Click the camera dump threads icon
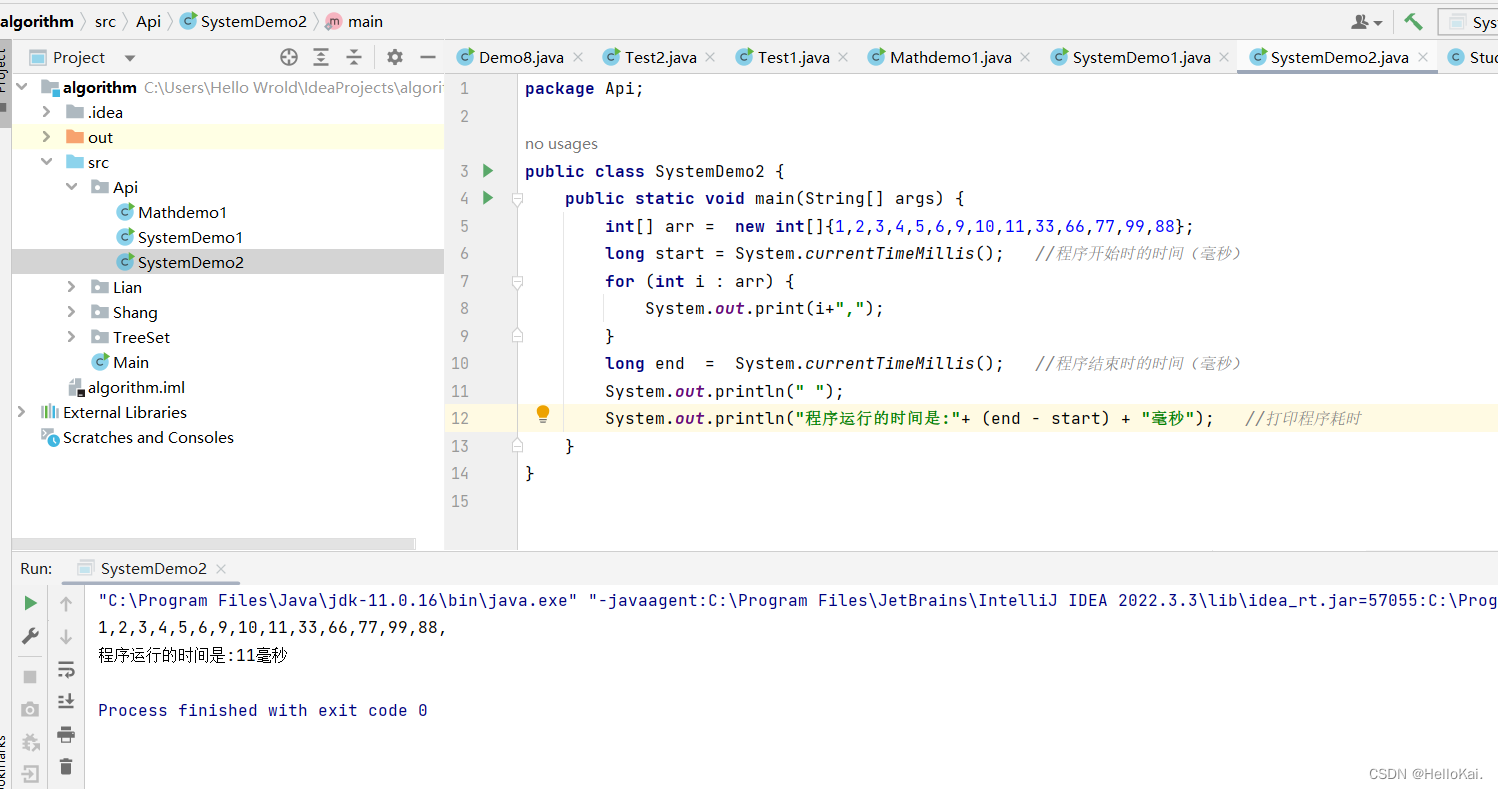The image size is (1498, 789). 30,709
